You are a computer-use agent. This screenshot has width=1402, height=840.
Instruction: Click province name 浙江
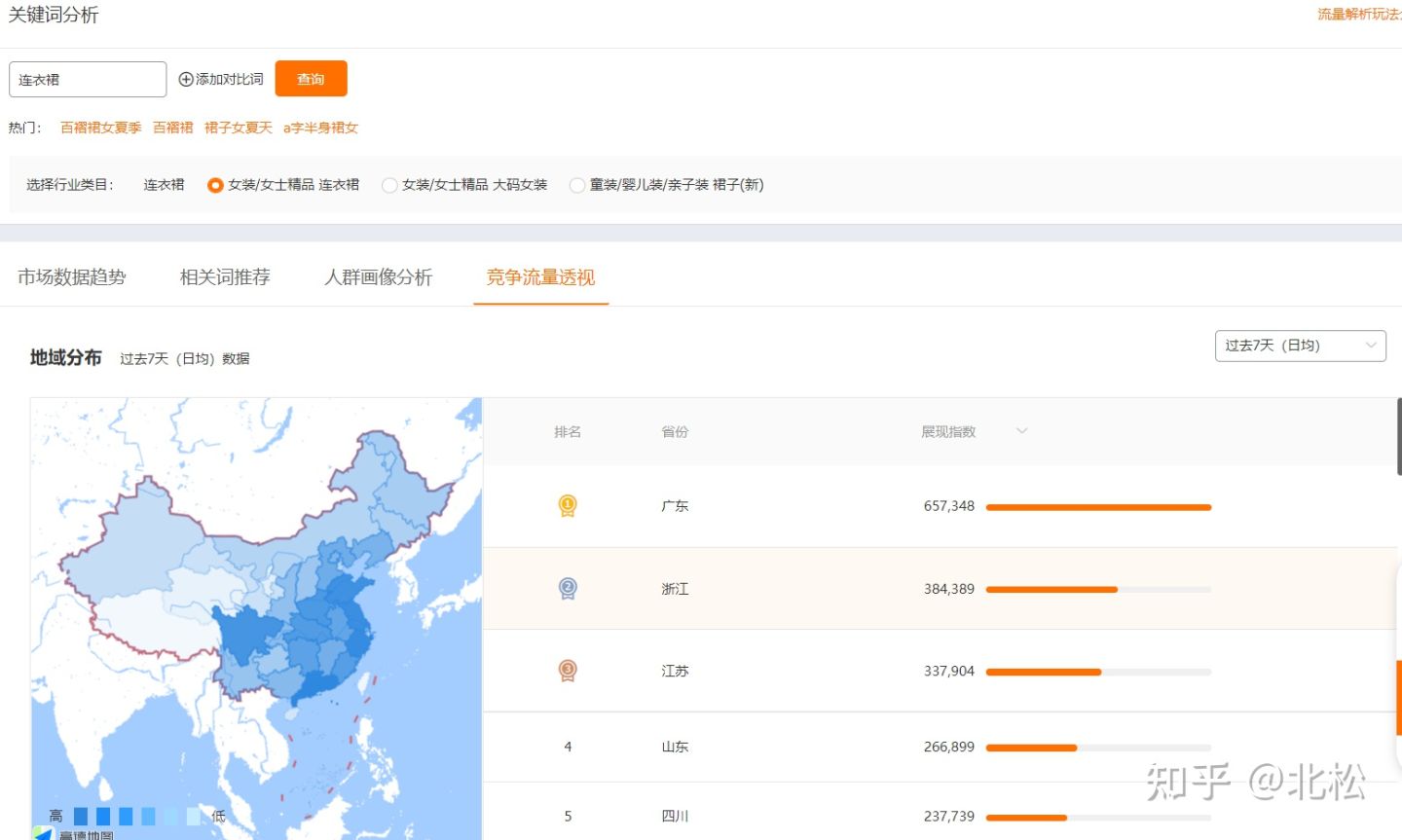[x=675, y=589]
